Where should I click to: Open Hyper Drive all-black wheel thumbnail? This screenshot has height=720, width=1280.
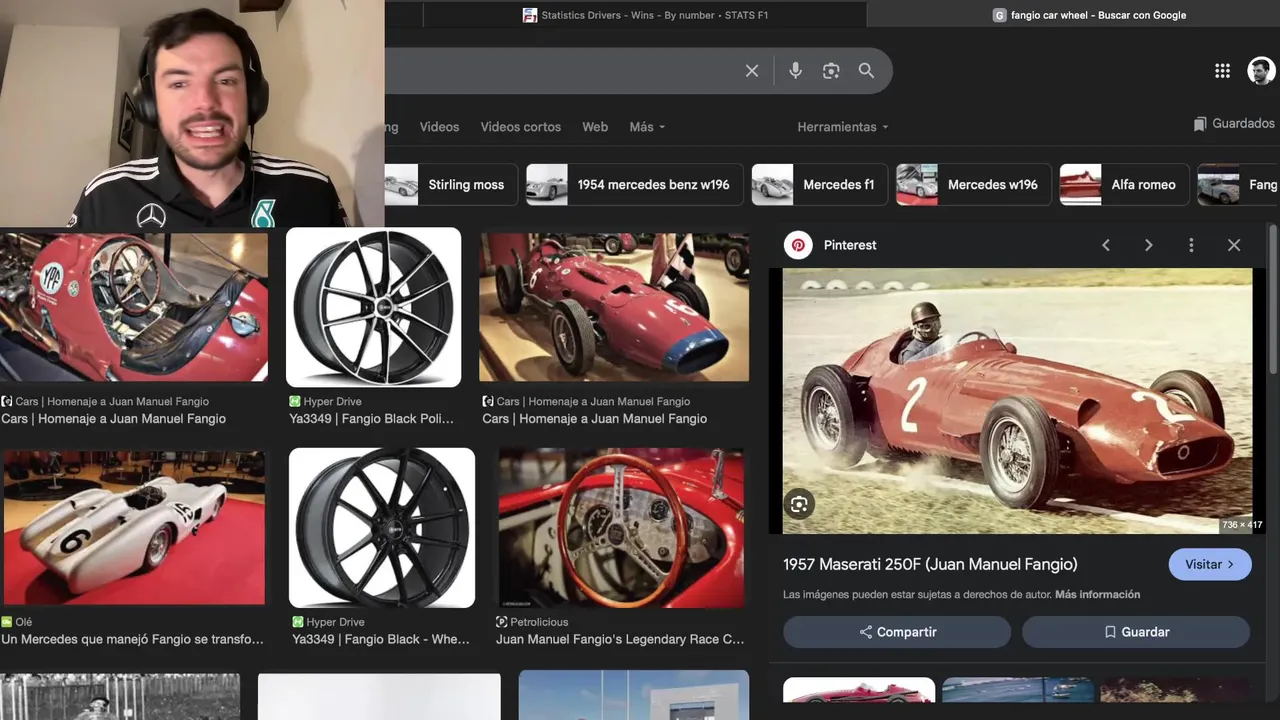(x=382, y=527)
